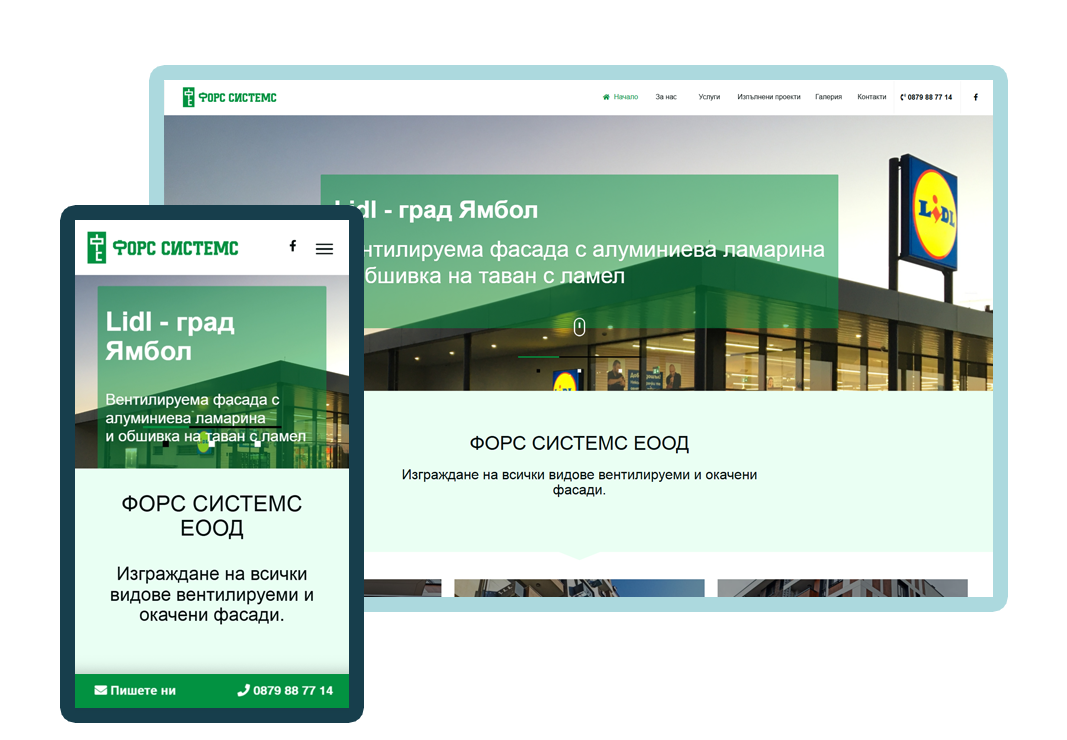Open Facebook icon in desktop header
Screen dimensions: 1067x740
(976, 97)
